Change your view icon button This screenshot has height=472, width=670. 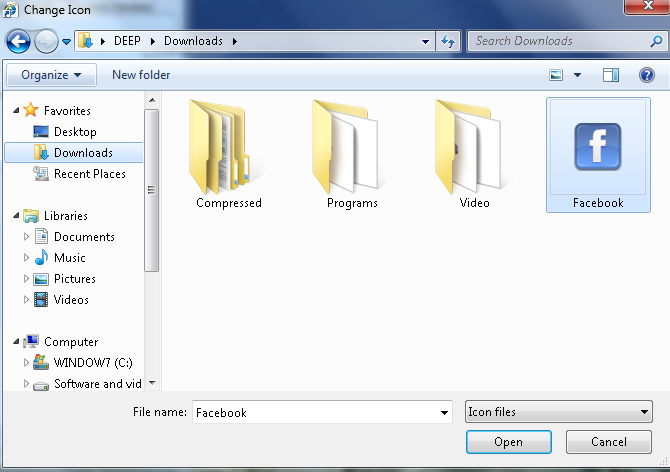[556, 75]
